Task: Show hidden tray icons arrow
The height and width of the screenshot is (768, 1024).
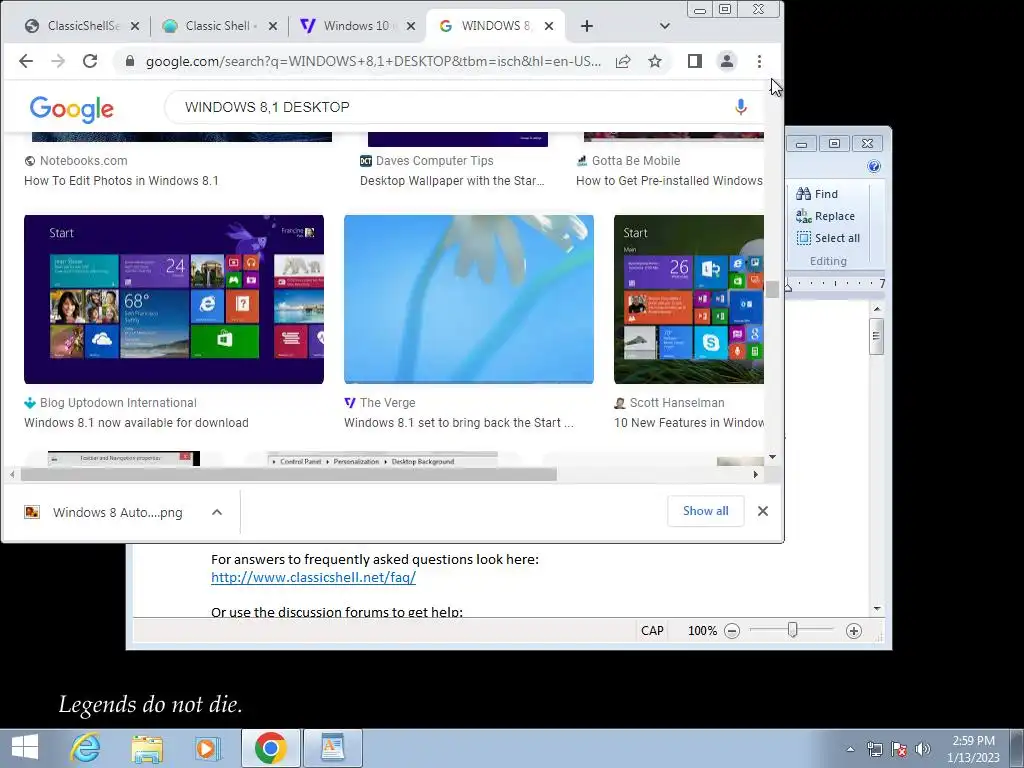Action: pos(850,749)
